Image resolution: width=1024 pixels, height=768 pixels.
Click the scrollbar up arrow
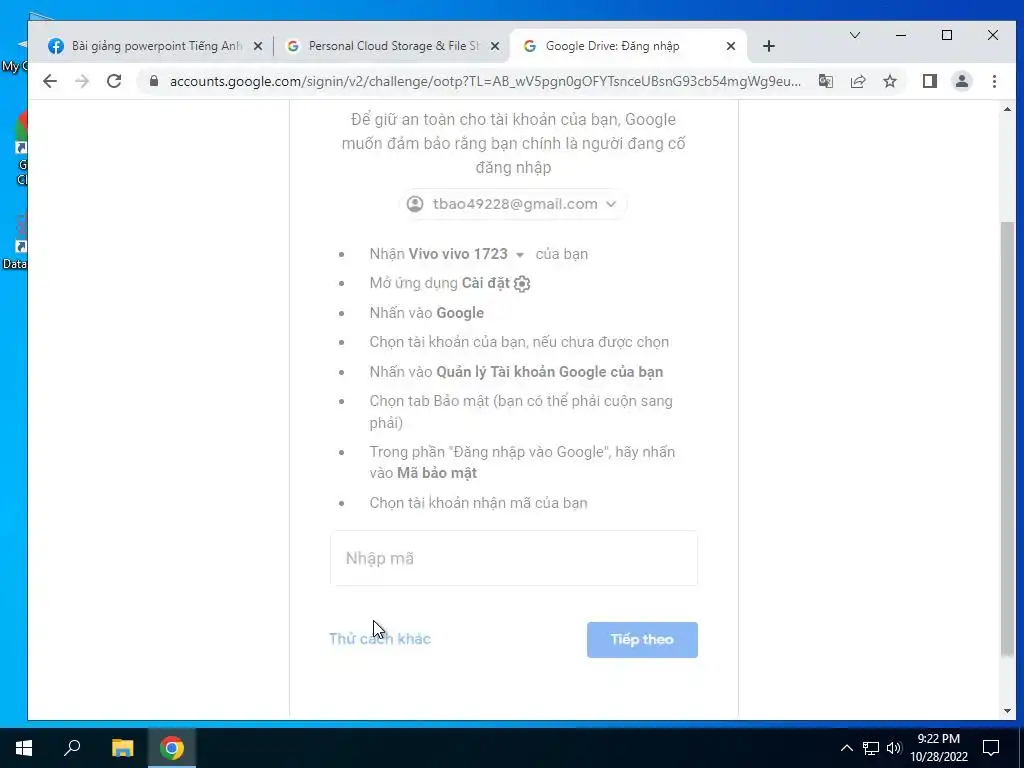(1006, 109)
